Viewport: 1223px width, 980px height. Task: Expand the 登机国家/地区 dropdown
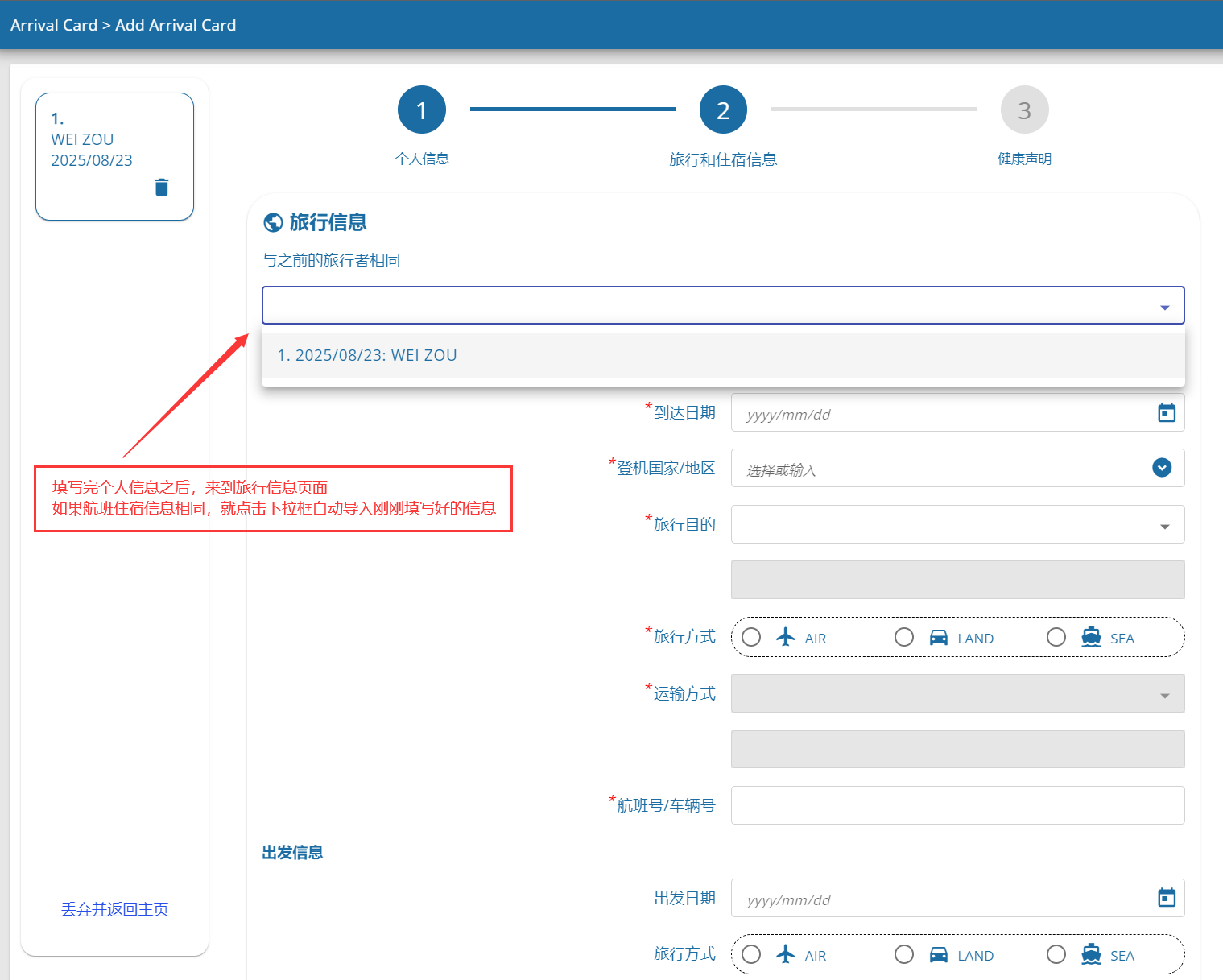[x=1161, y=468]
